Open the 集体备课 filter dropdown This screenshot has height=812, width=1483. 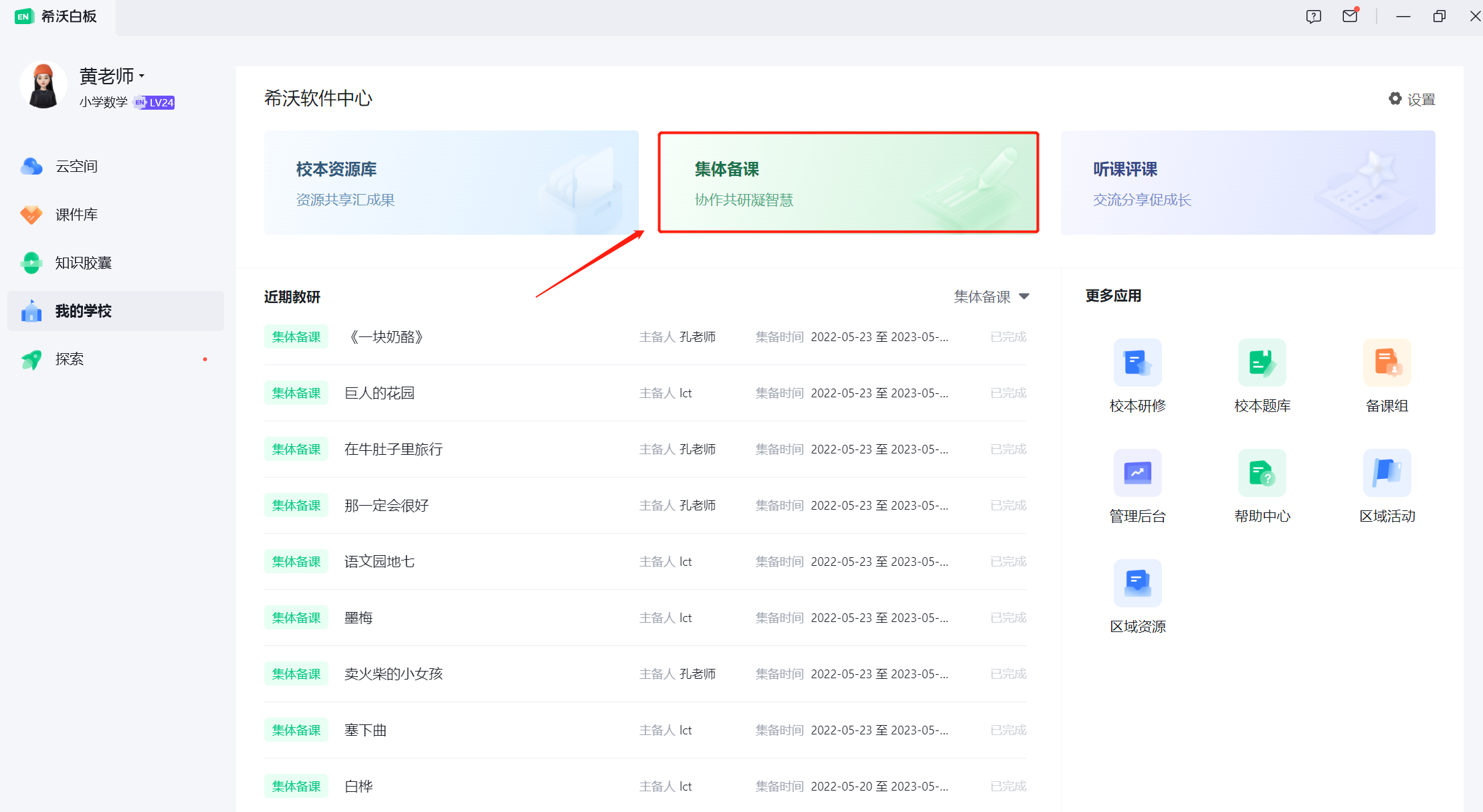[x=991, y=296]
